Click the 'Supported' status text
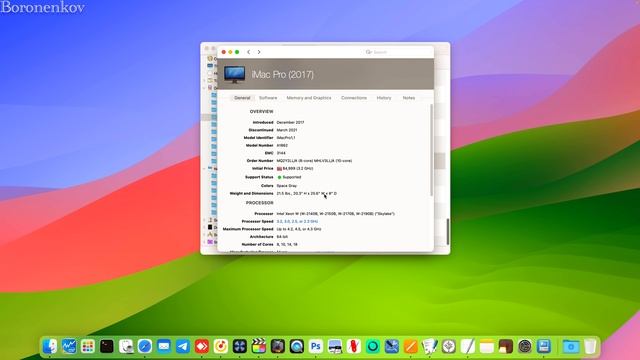640x360 pixels. (x=292, y=177)
